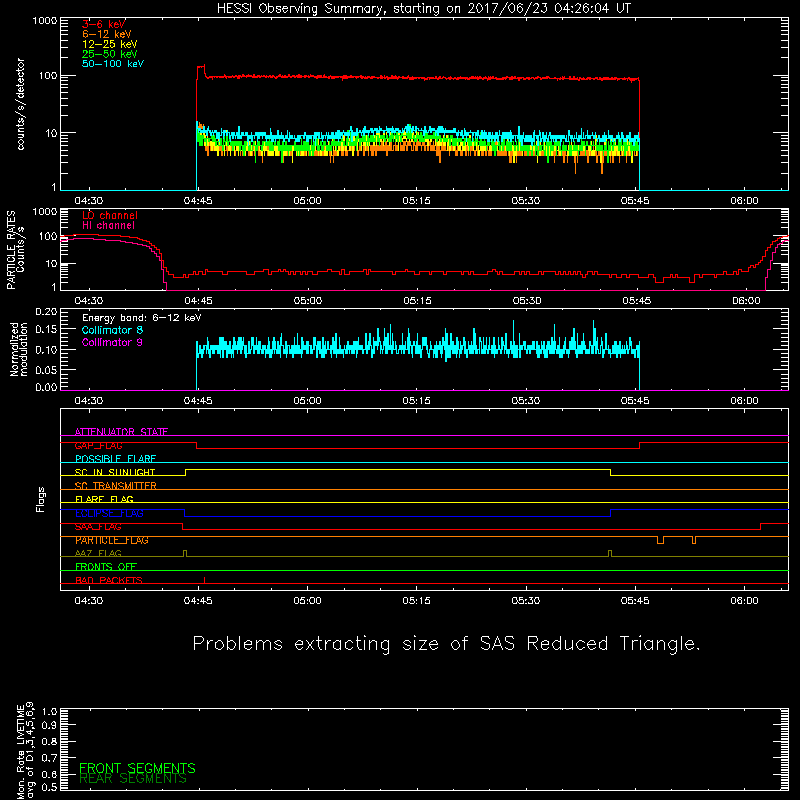Click the 05:45 tick under the modulation plot
This screenshot has width=800, height=800.
635,401
